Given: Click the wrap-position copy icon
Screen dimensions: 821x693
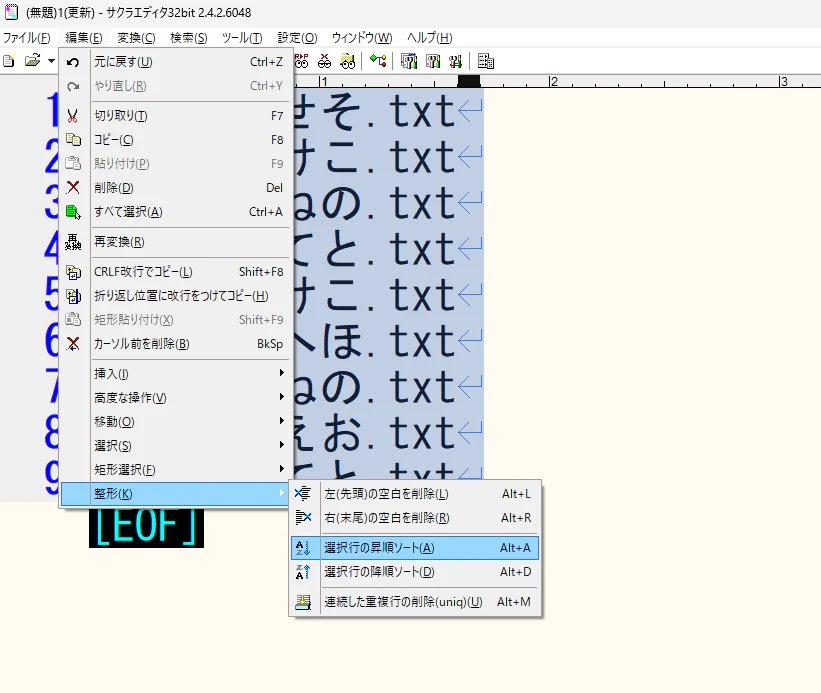Looking at the screenshot, I should [73, 296].
